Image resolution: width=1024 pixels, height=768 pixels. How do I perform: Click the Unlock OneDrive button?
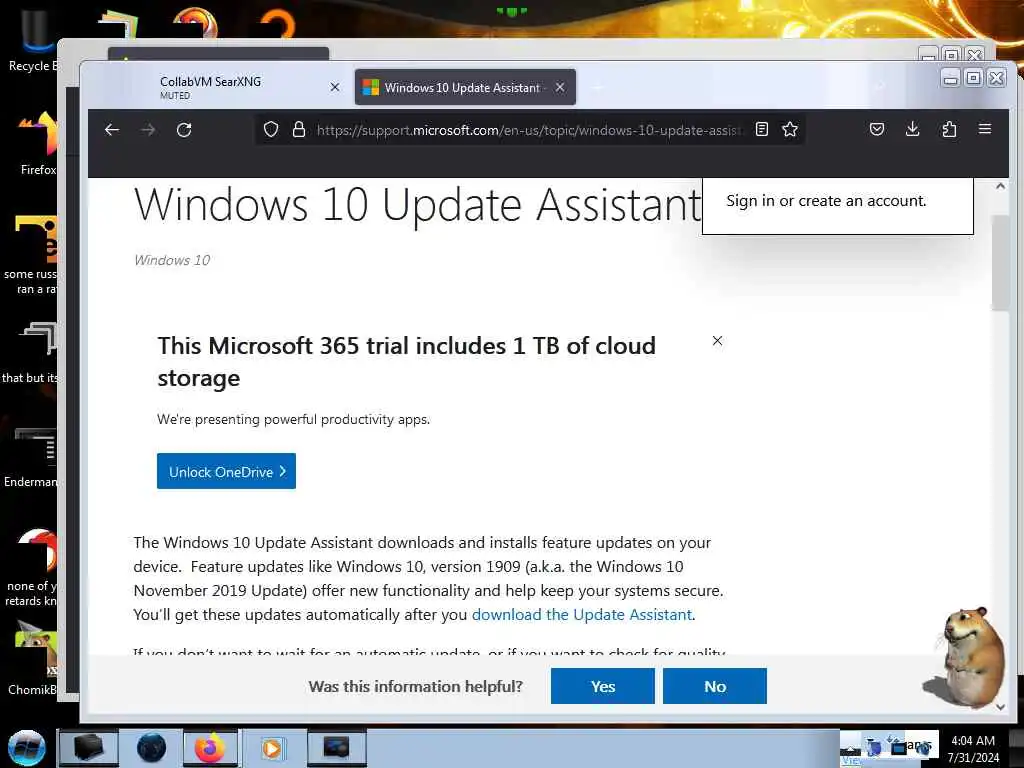227,471
